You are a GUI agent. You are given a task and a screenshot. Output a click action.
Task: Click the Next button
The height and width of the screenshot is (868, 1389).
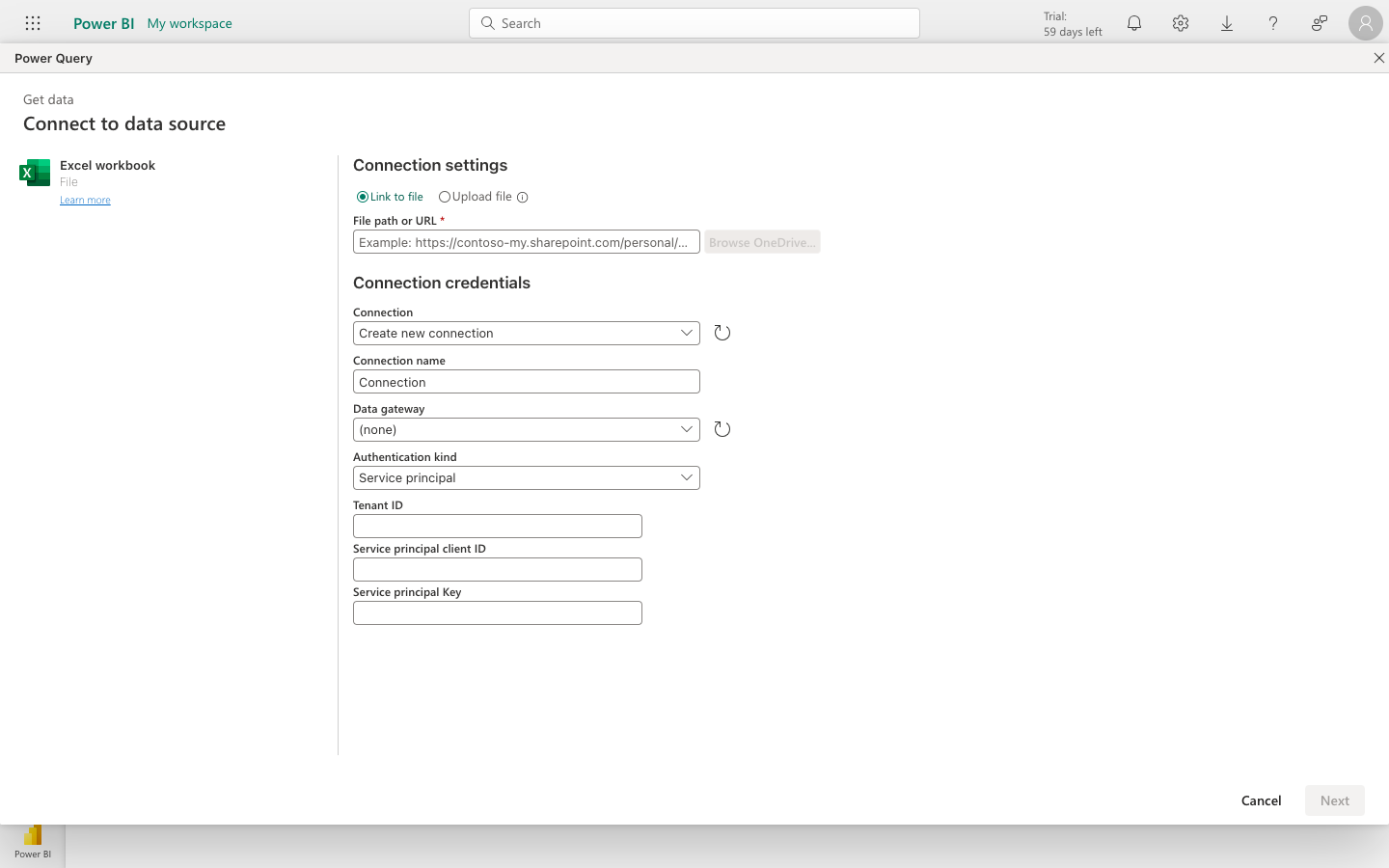[1335, 800]
